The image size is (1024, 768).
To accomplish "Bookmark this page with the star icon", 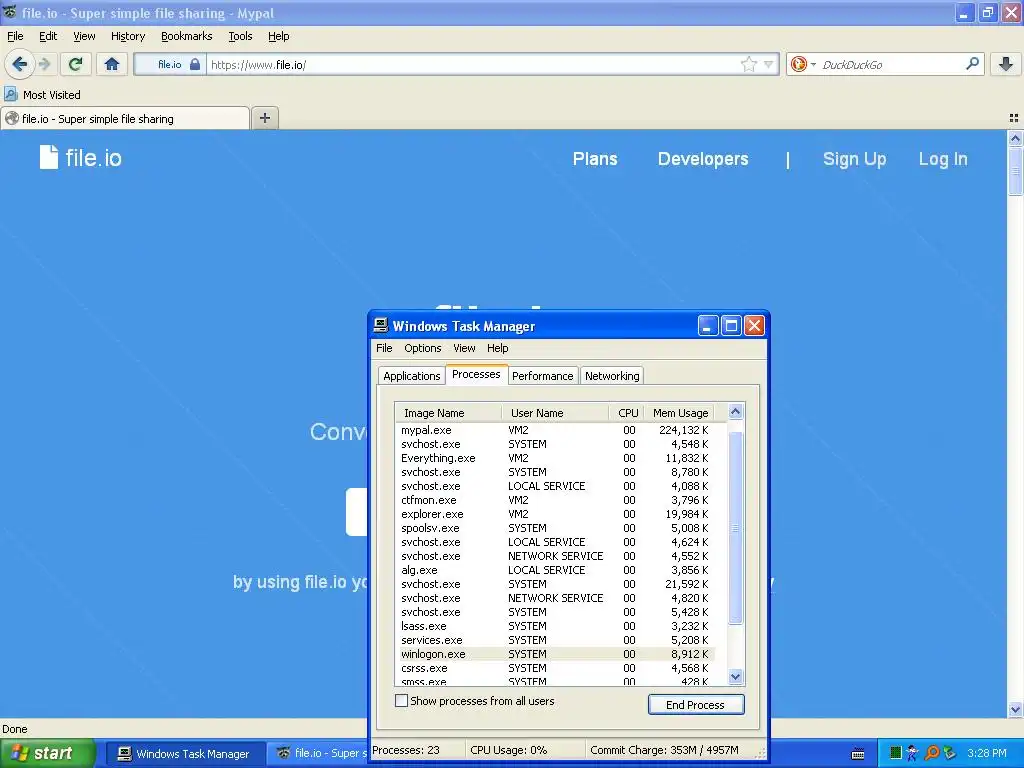I will pos(748,64).
